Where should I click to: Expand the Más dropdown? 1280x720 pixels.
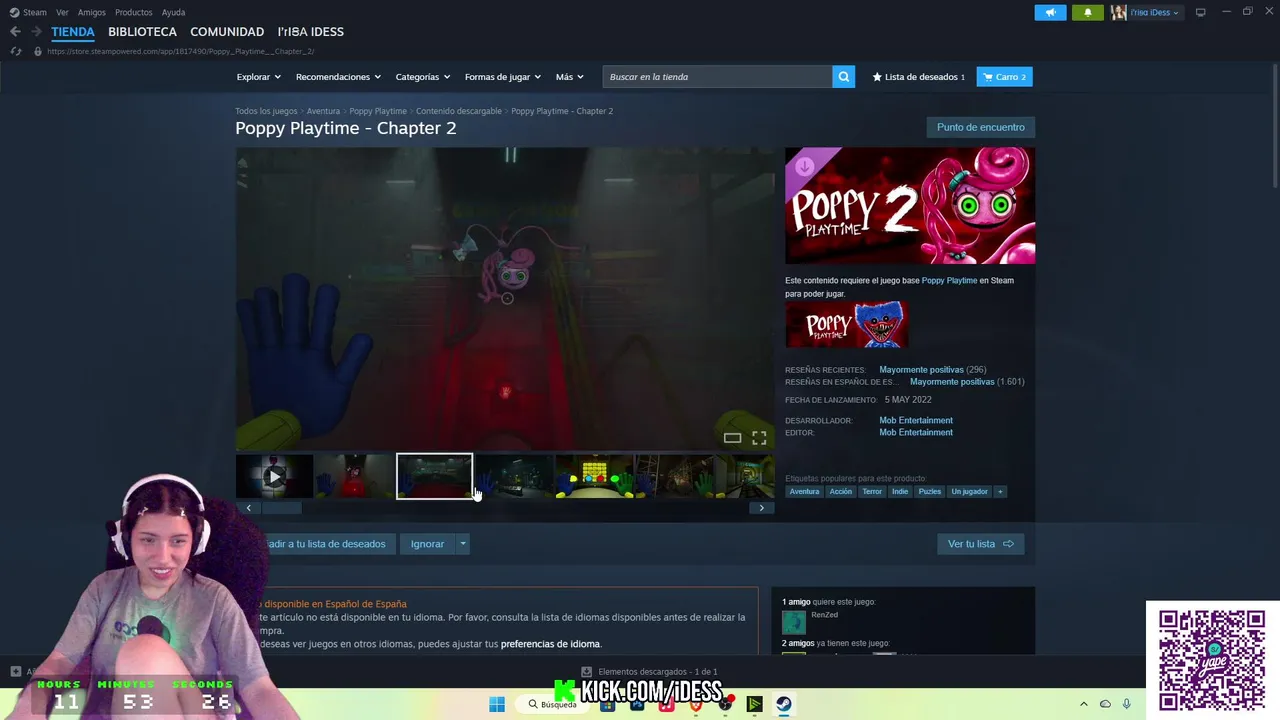569,77
